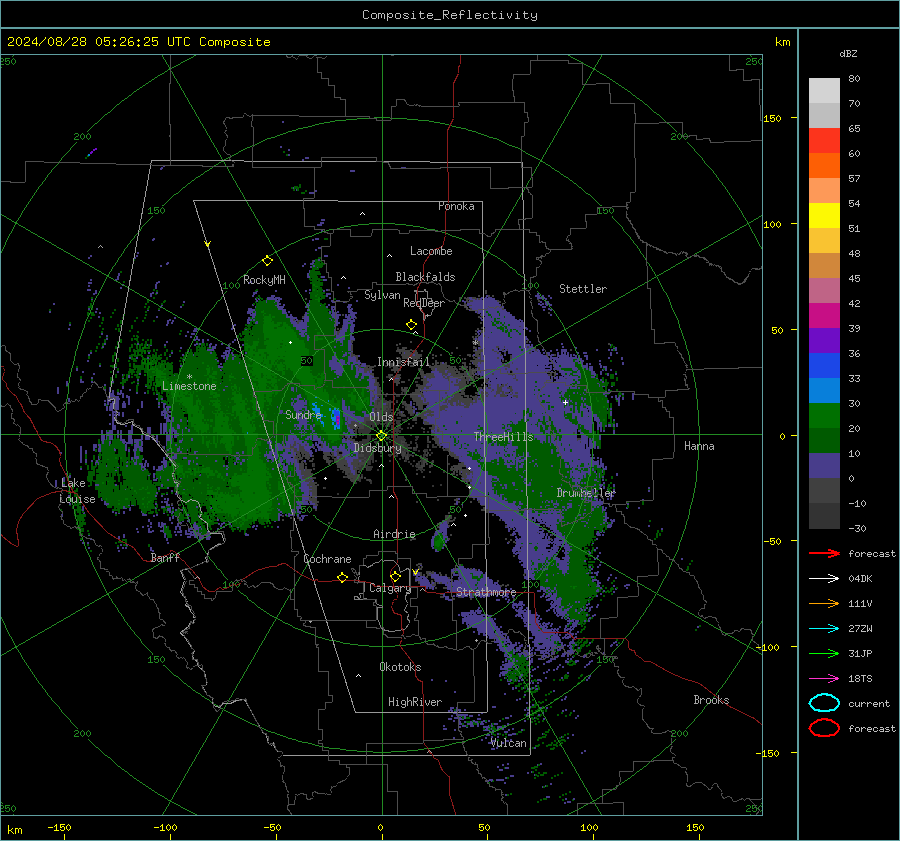Click the RedDeer city label
This screenshot has height=841, width=900.
(424, 303)
